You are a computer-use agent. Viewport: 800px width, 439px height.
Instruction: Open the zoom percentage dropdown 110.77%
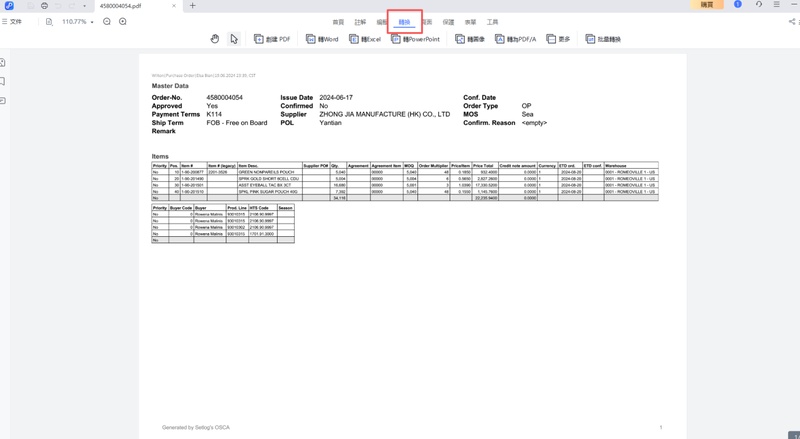[x=77, y=21]
